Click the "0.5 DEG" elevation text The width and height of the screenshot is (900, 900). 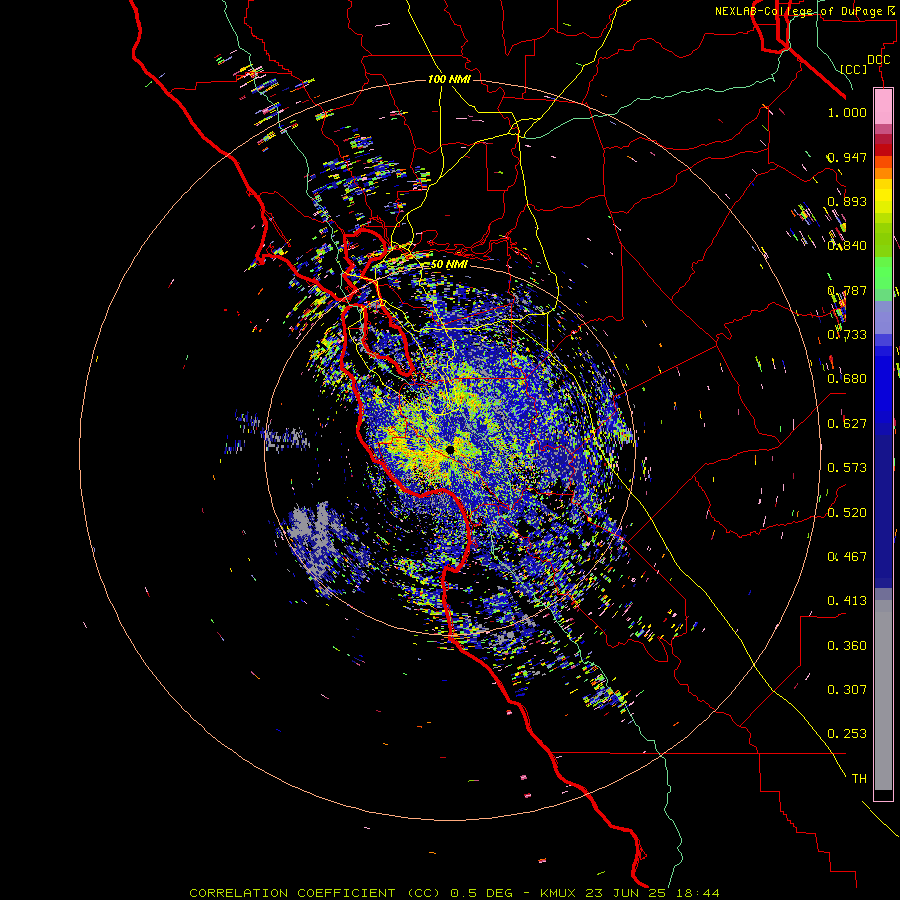(481, 893)
